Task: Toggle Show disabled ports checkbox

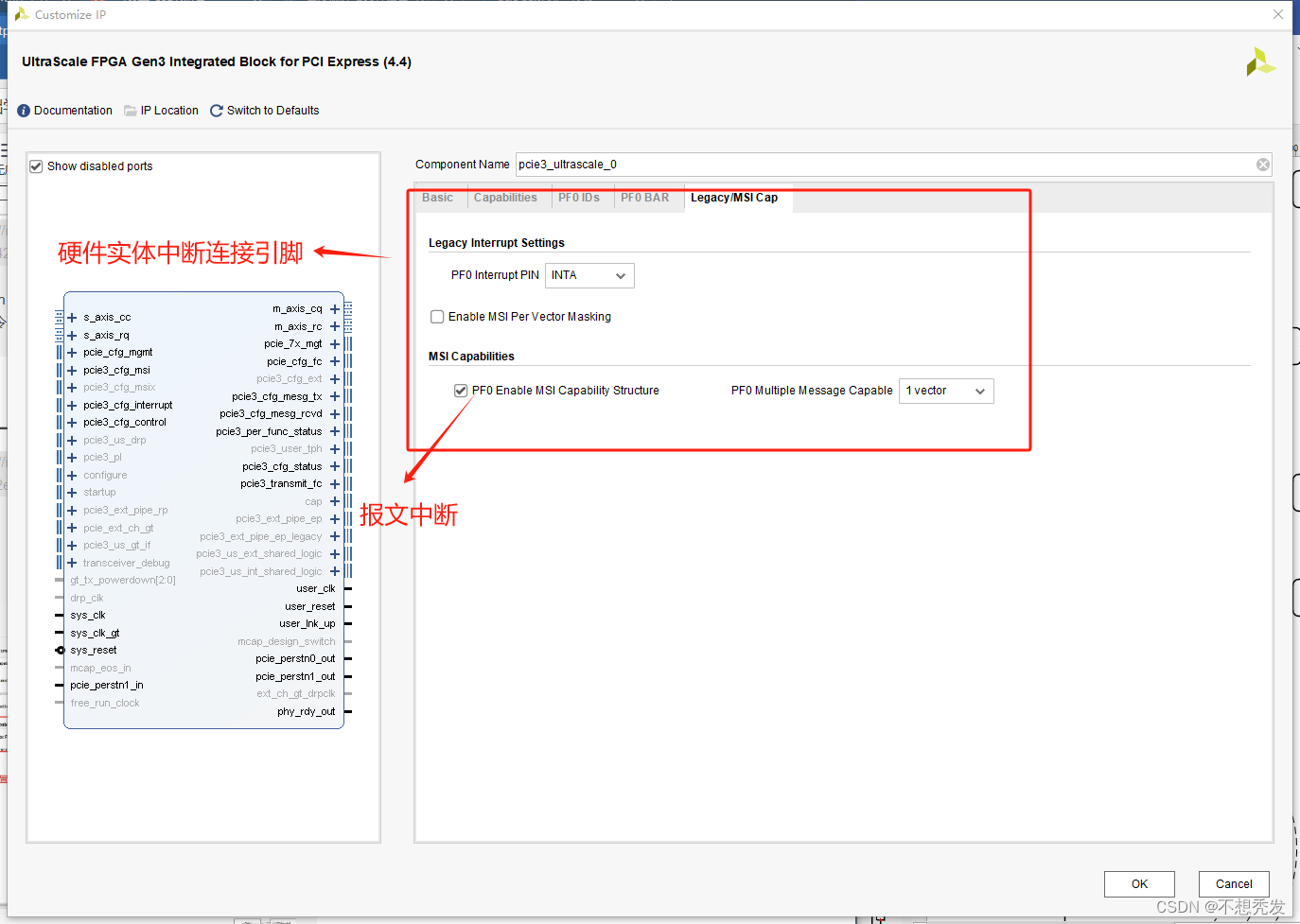Action: [36, 166]
